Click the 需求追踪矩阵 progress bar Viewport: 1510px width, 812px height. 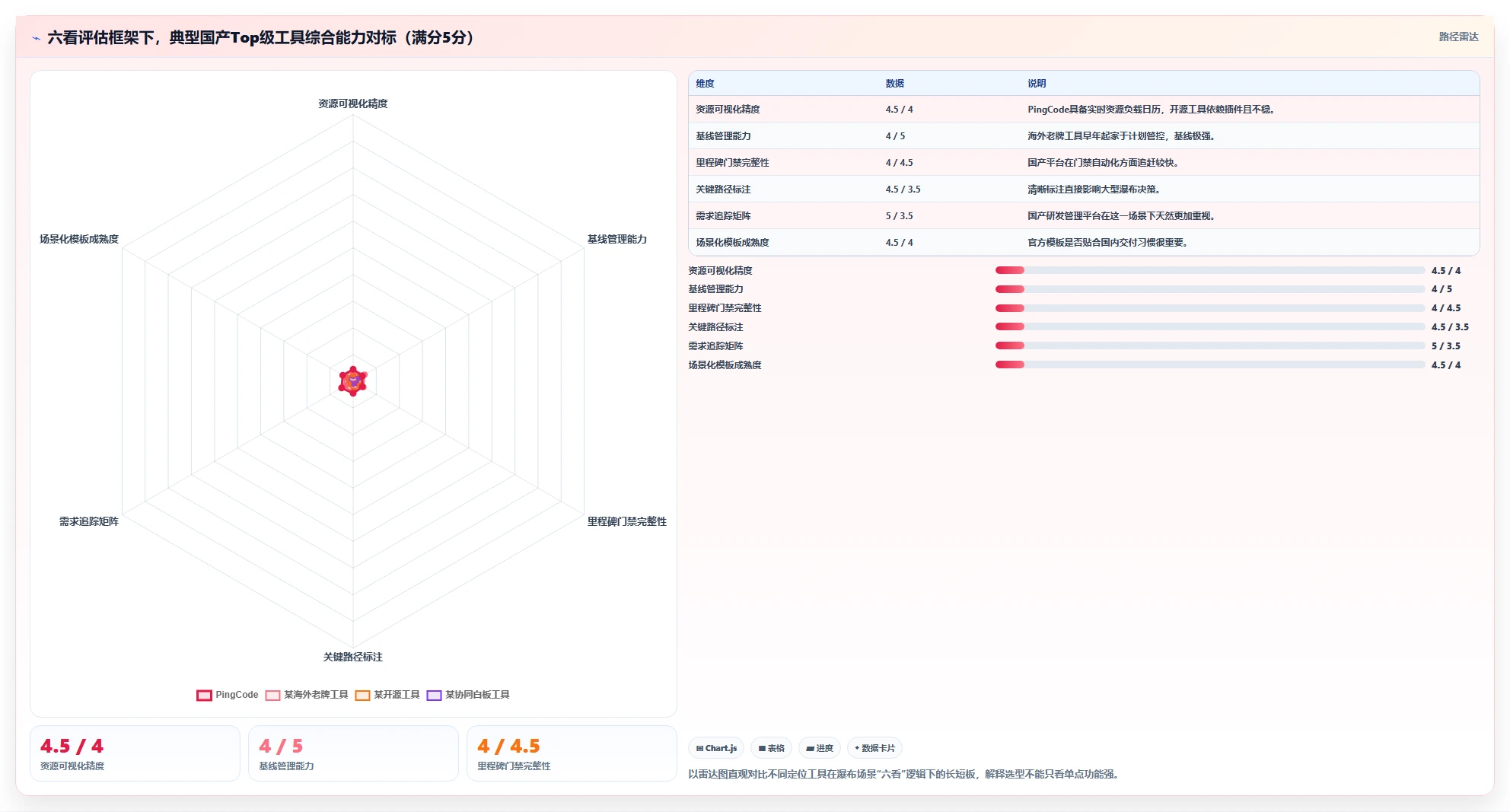(x=1210, y=345)
